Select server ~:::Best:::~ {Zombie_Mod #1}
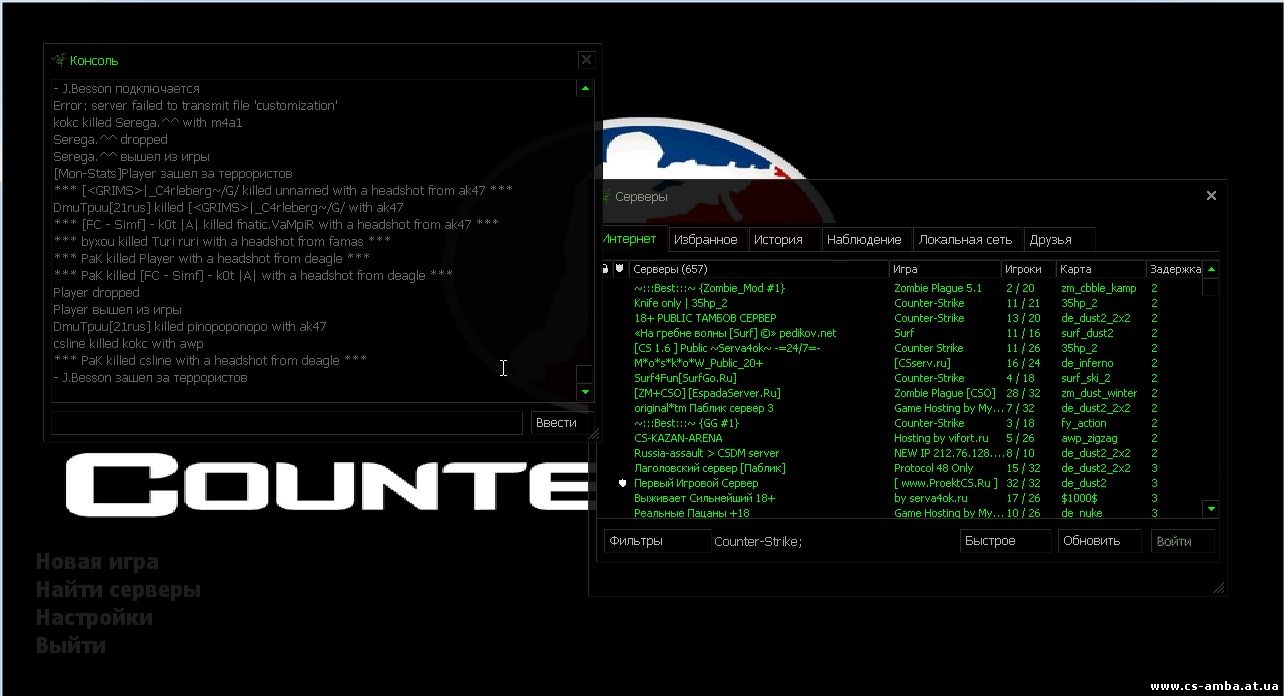The image size is (1284, 696). point(899,288)
